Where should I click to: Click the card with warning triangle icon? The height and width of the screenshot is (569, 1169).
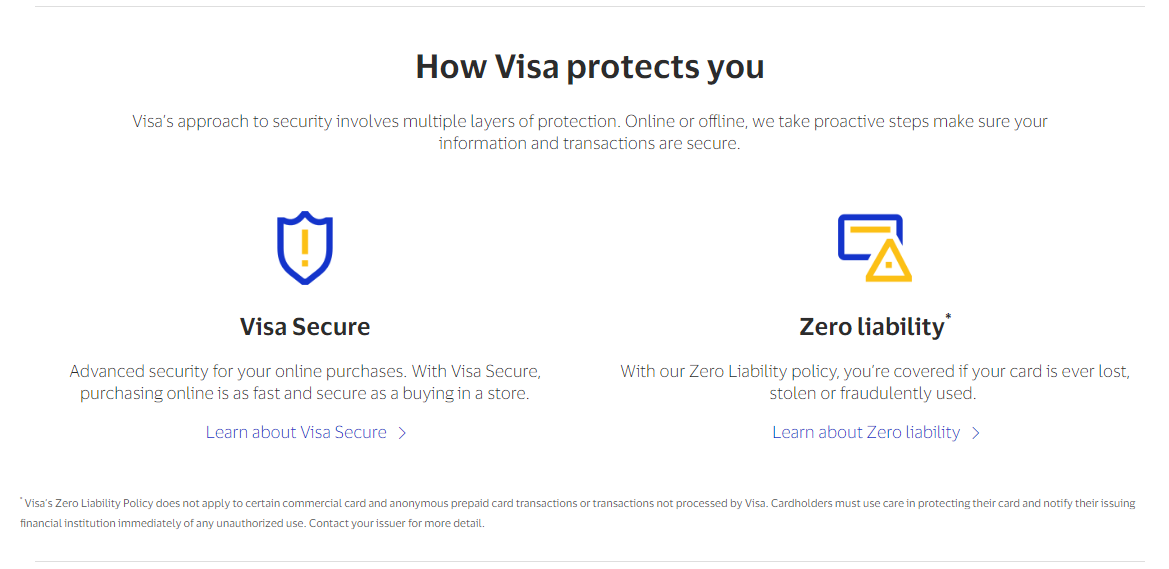pyautogui.click(x=875, y=248)
